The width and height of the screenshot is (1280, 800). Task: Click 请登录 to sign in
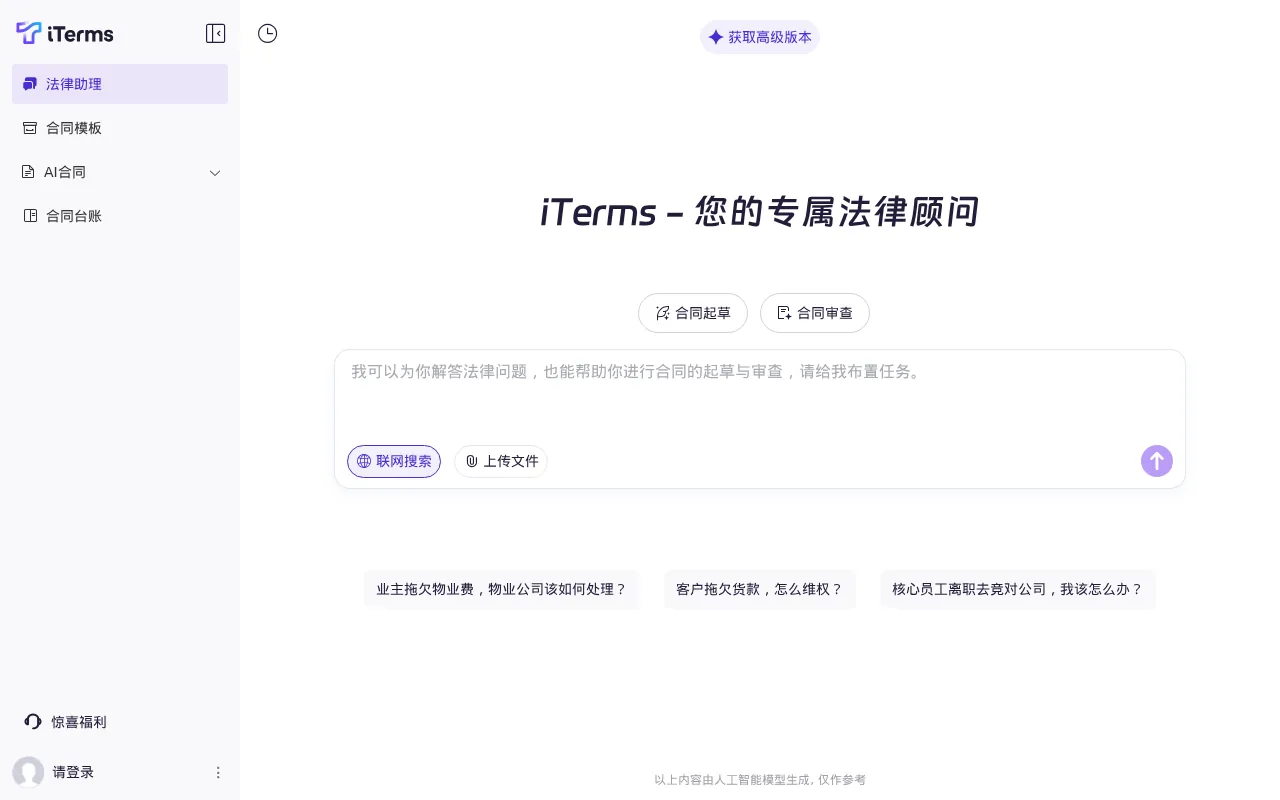[73, 772]
